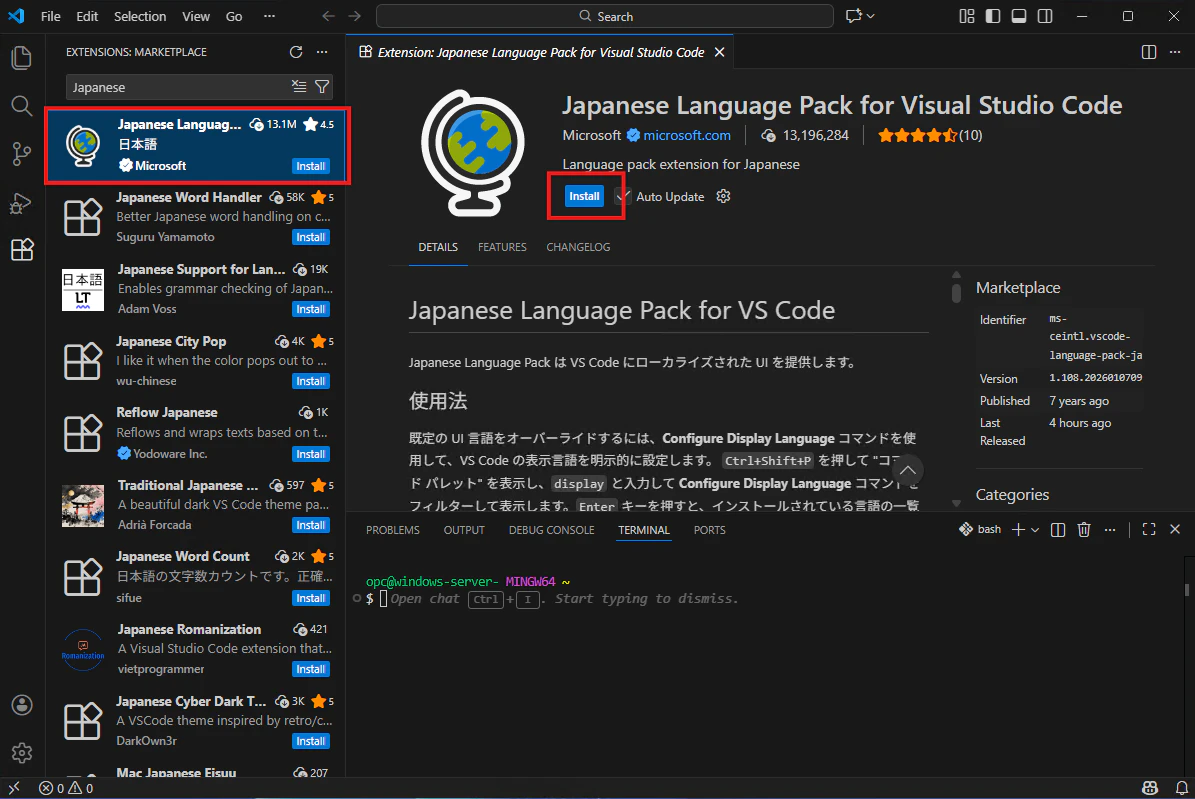Open the overflow menu after Go
Image resolution: width=1195 pixels, height=799 pixels.
click(x=269, y=16)
